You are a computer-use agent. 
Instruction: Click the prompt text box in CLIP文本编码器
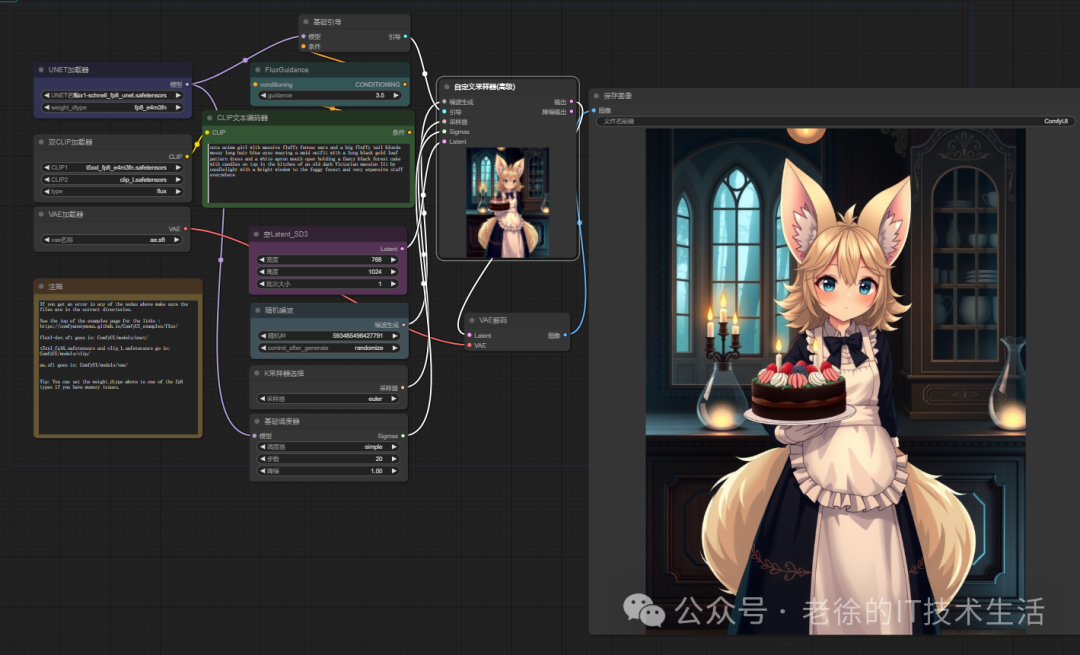(309, 173)
